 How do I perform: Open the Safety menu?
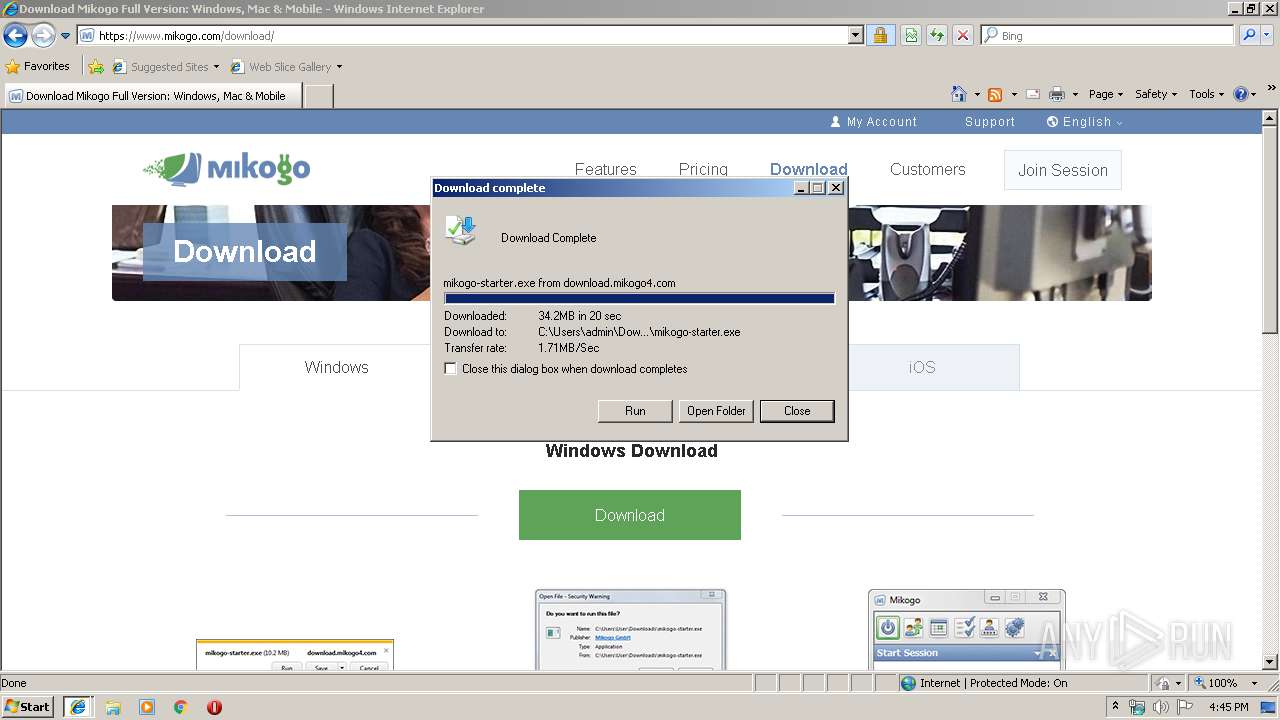[x=1155, y=94]
